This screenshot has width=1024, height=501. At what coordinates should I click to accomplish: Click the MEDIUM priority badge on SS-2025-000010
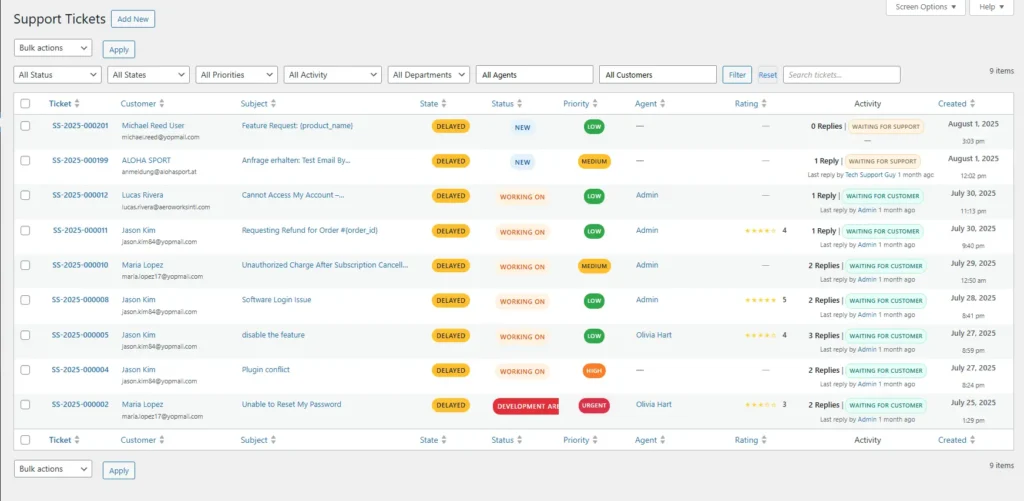(594, 266)
